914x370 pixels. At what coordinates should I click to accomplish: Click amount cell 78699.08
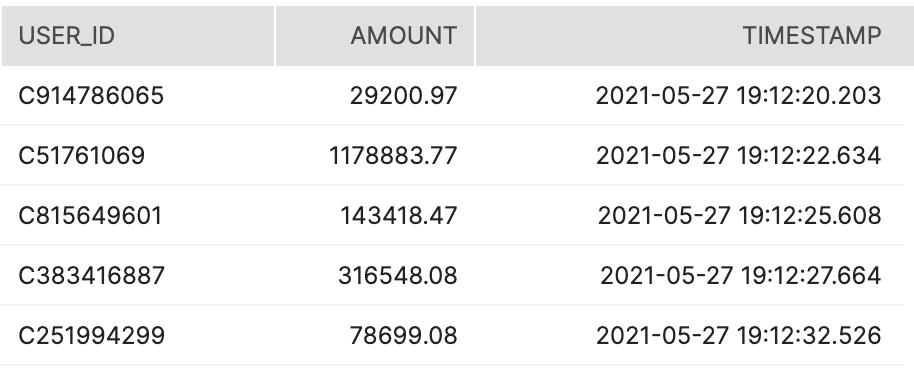coord(403,336)
